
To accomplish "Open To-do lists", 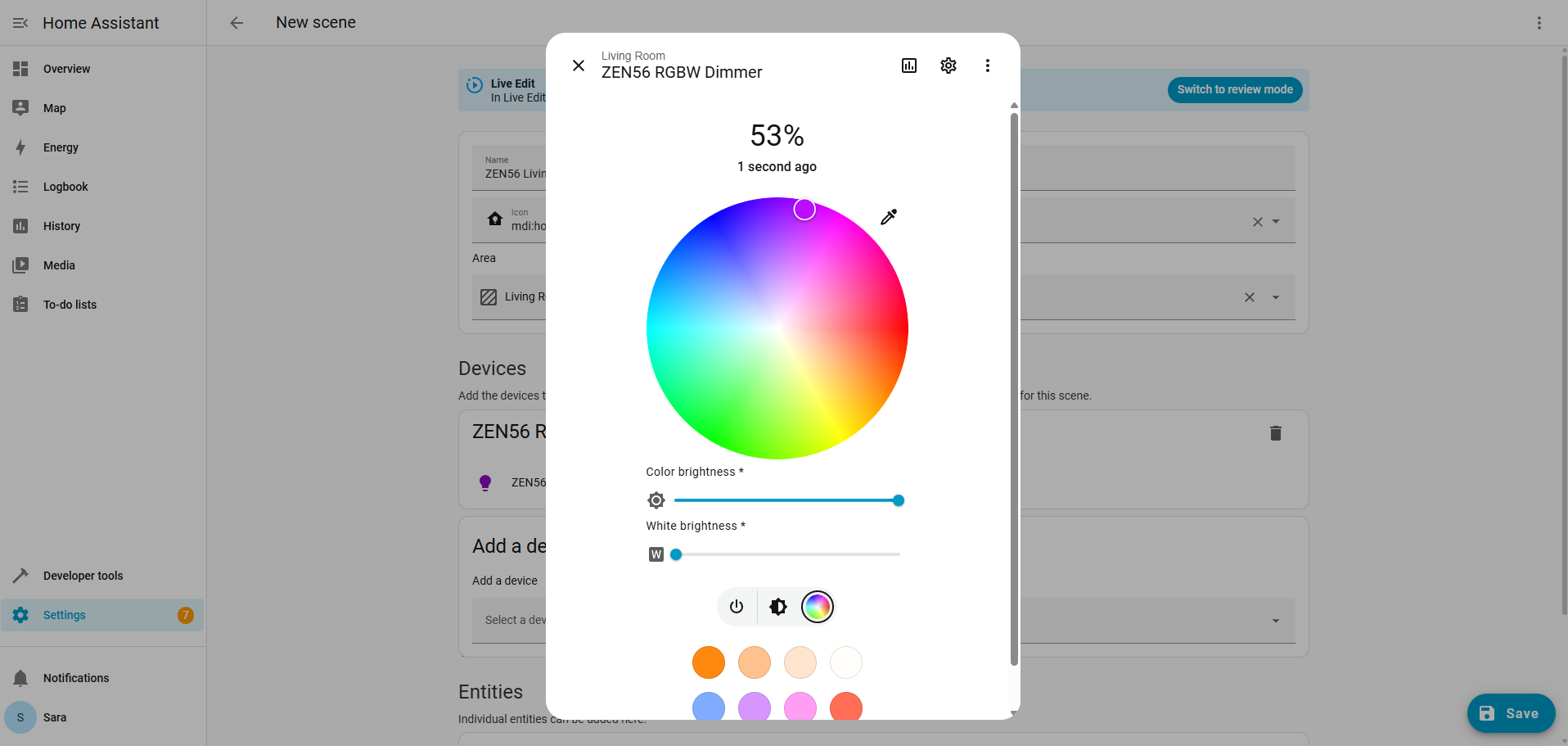I will pos(102,305).
